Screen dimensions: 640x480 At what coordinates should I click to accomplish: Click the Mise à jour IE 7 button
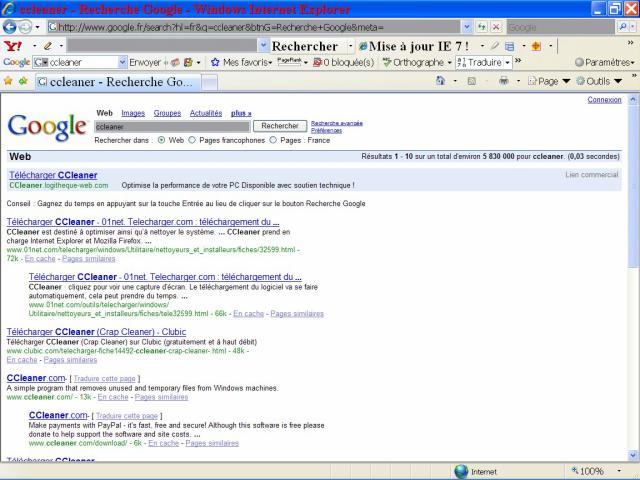point(414,46)
